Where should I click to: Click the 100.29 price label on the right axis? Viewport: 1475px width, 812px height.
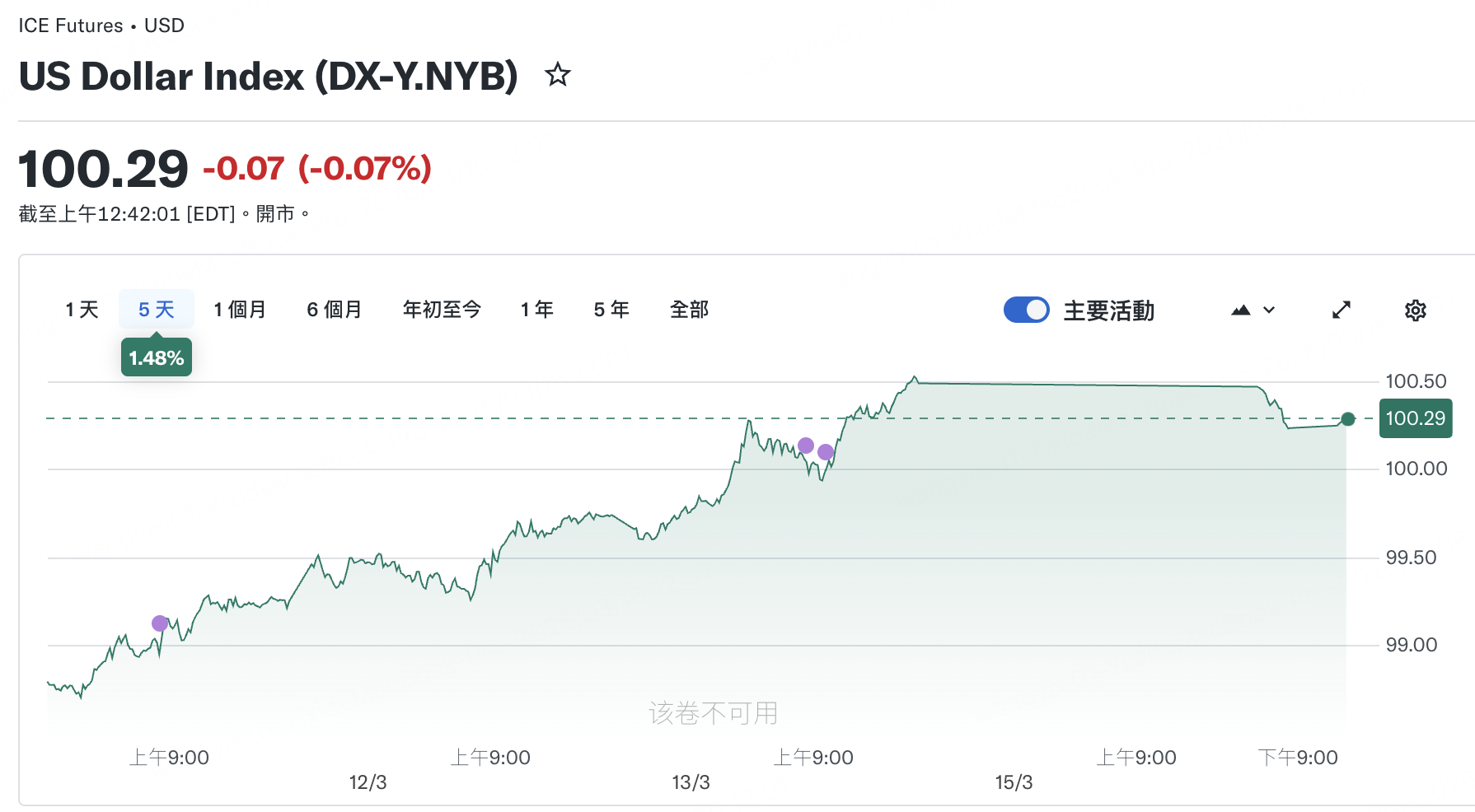[1415, 418]
